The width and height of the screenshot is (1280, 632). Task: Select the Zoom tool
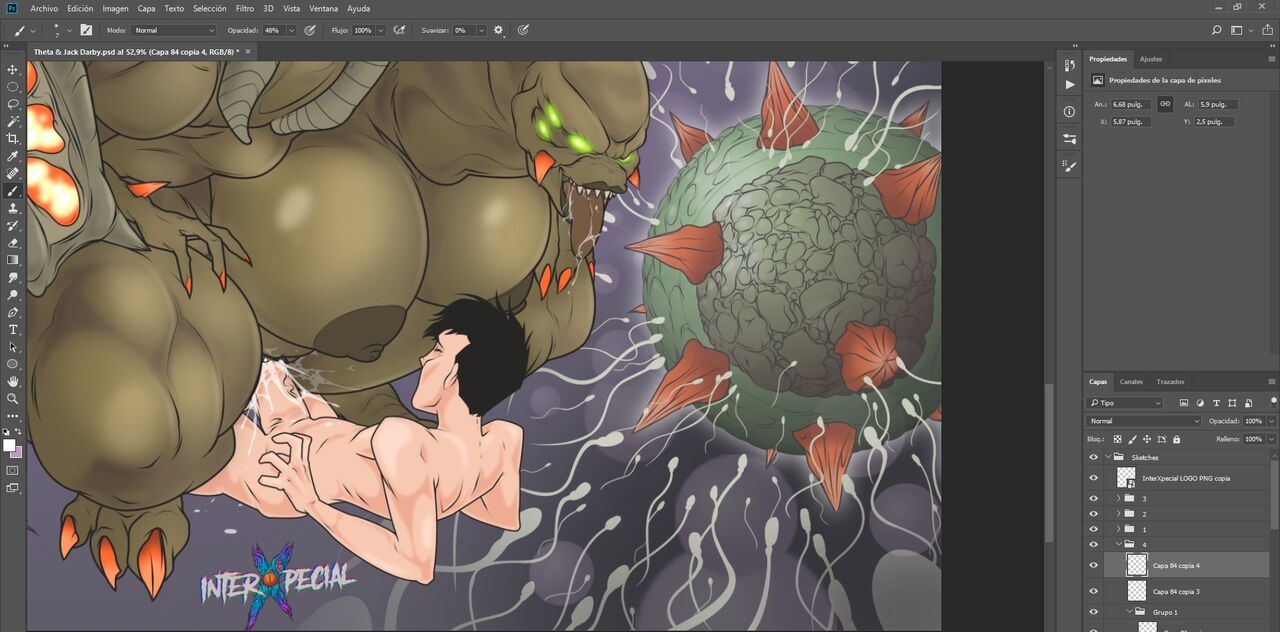(x=13, y=398)
